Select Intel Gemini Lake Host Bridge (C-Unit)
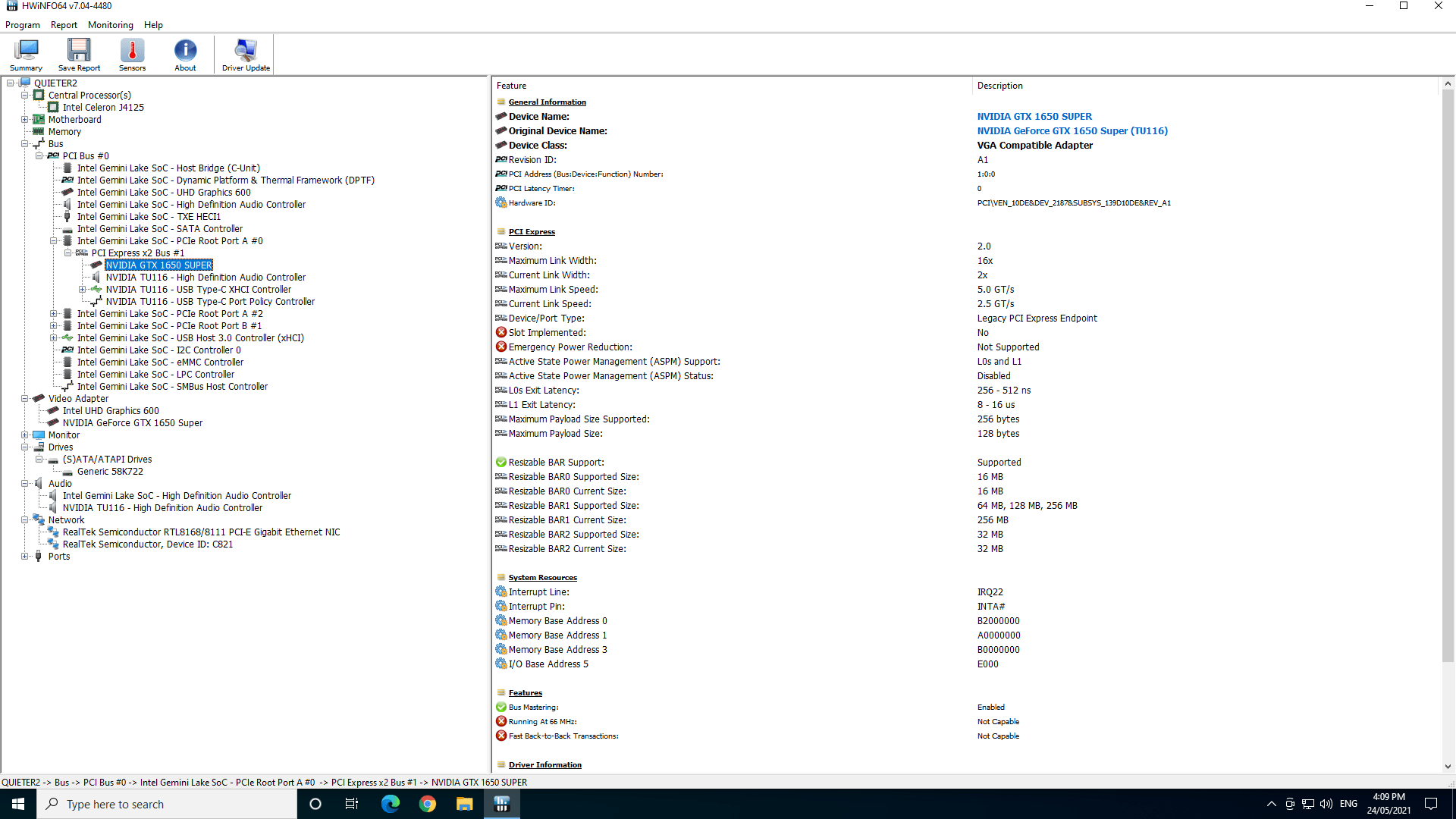 click(168, 168)
